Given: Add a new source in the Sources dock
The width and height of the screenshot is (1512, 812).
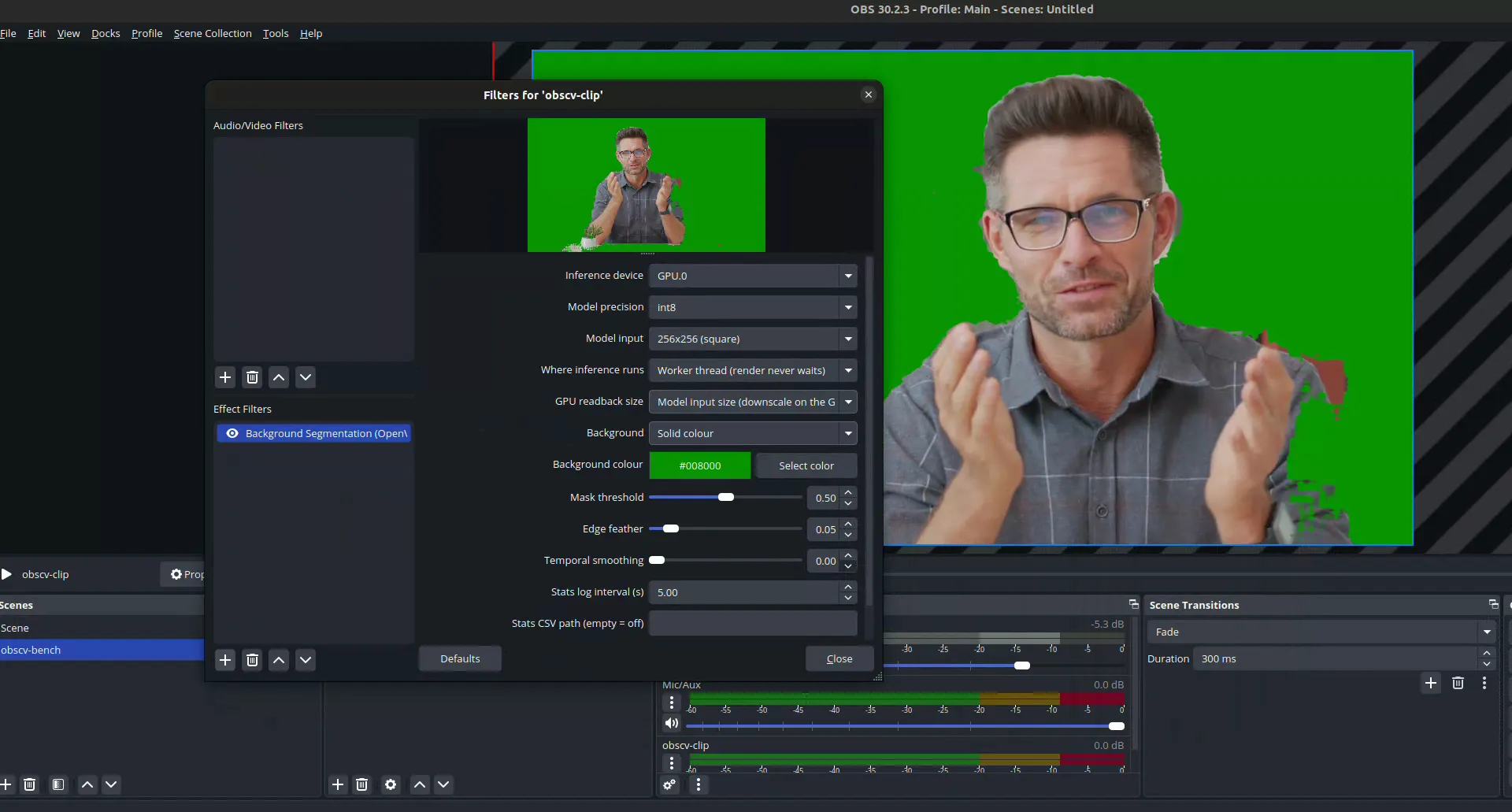Looking at the screenshot, I should pos(338,784).
